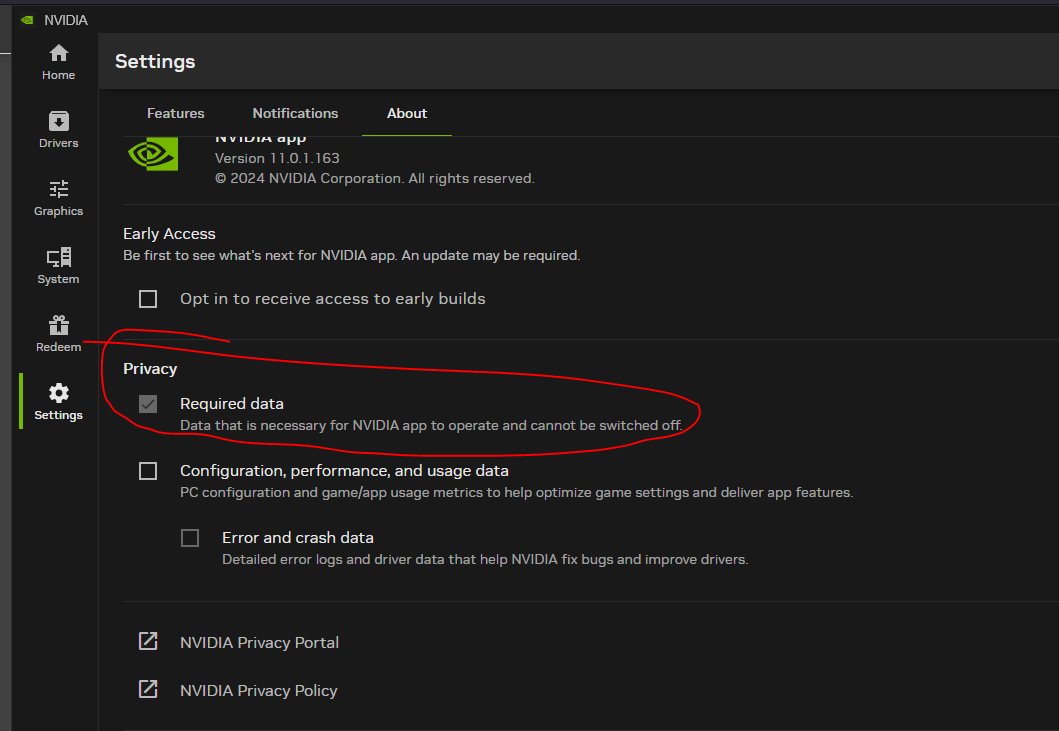Open the Redeem gift section
Viewport: 1059px width, 731px height.
pyautogui.click(x=58, y=334)
